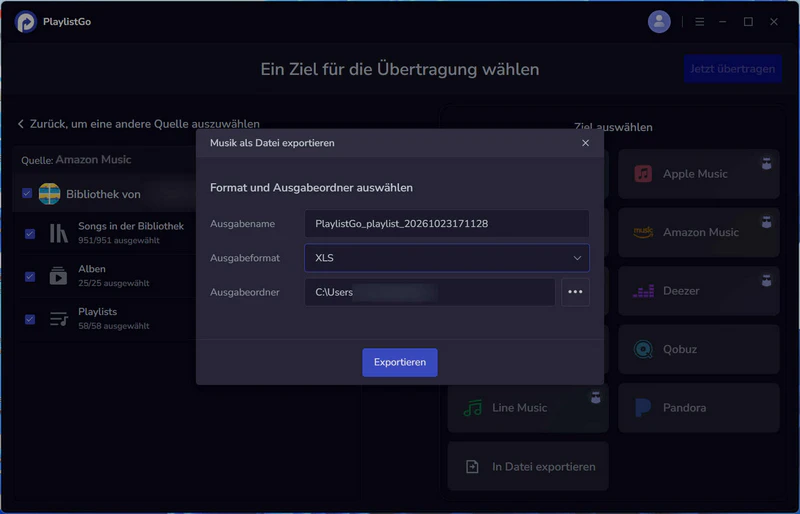This screenshot has height=514, width=800.
Task: Click the Amazon Music logo icon
Action: (x=643, y=232)
